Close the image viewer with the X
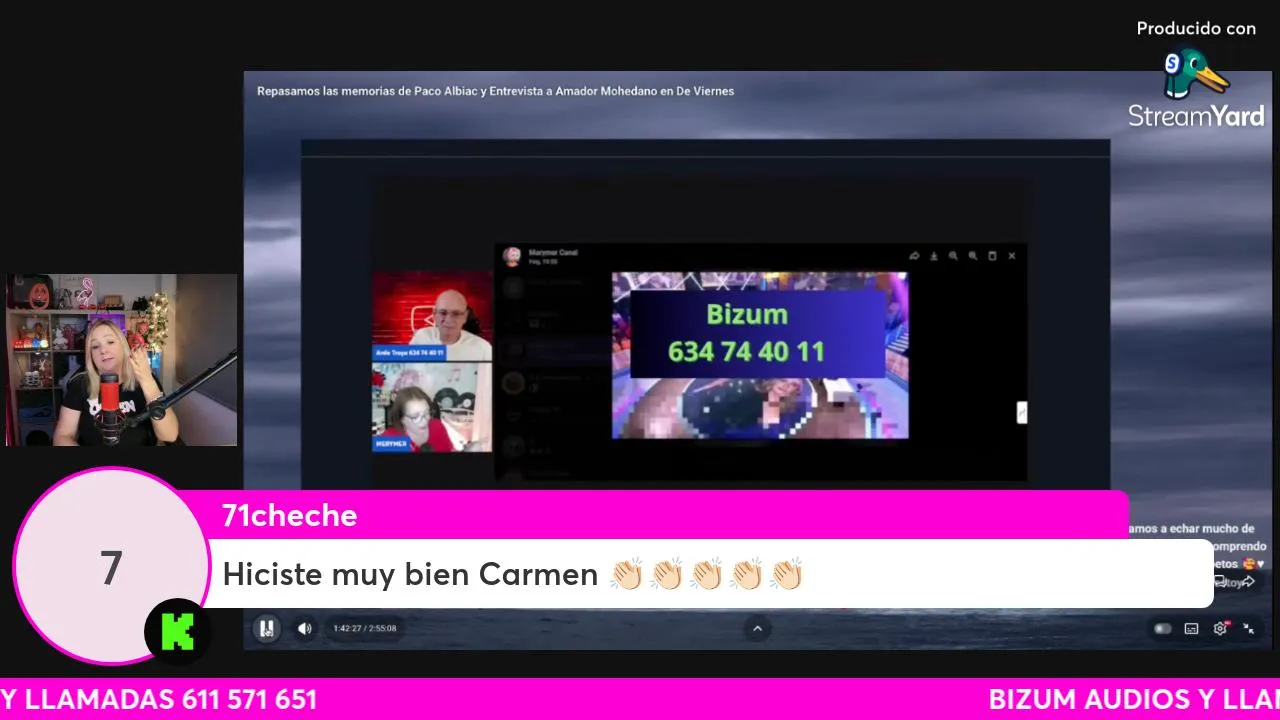The width and height of the screenshot is (1280, 720). click(x=1012, y=256)
